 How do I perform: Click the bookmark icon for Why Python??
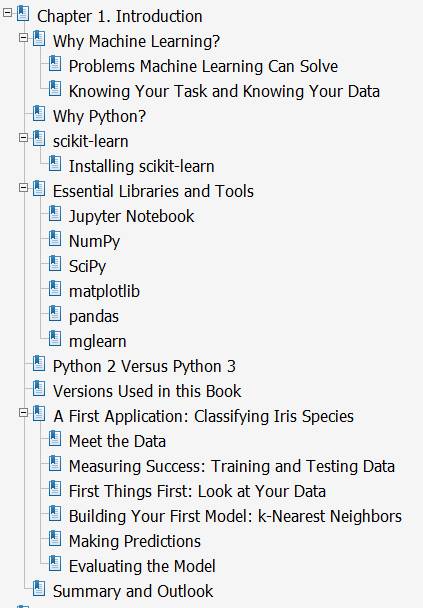click(x=39, y=114)
